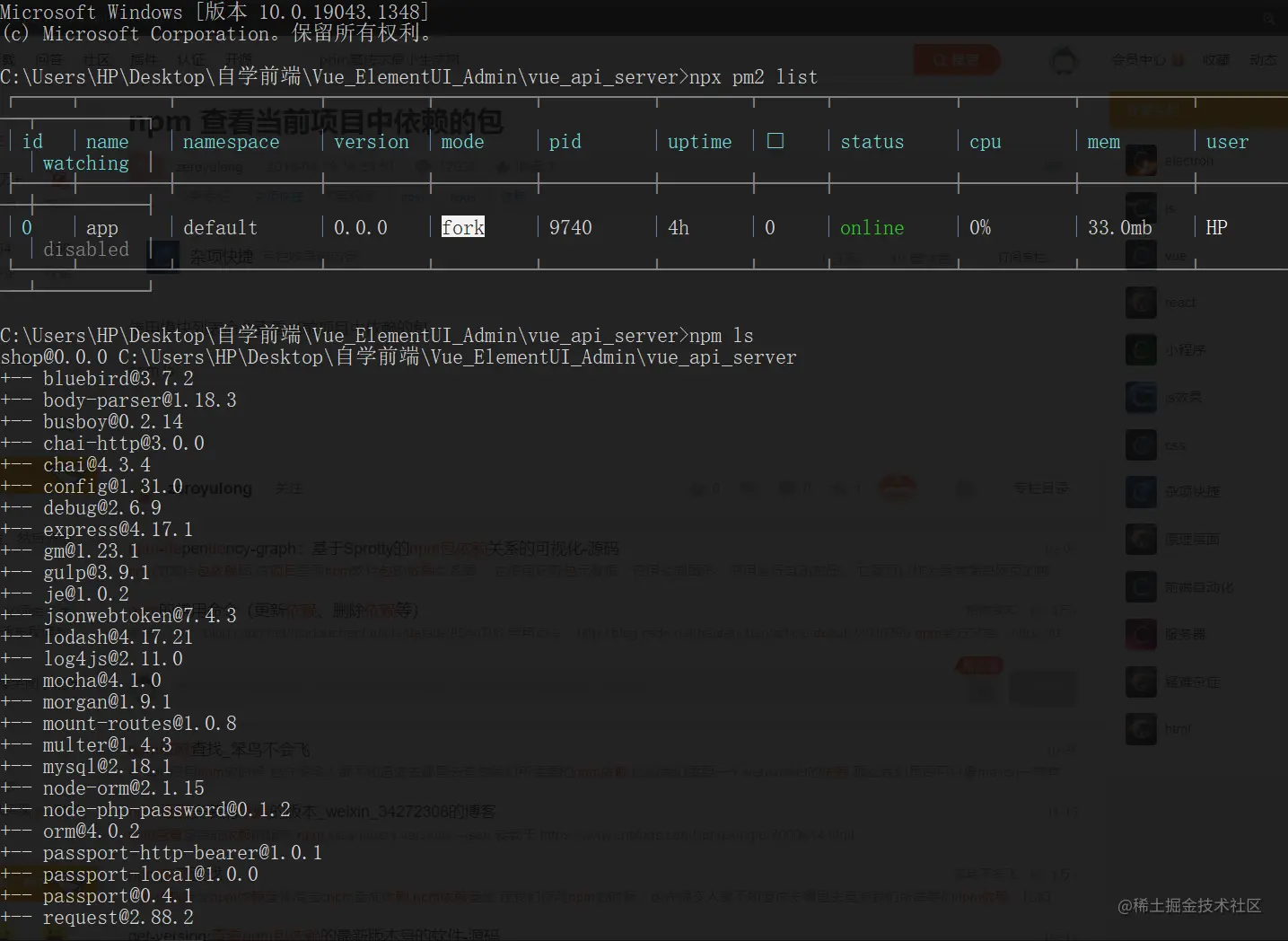Open the 前端自动化 sidebar icon
Screen dimensions: 1288x941
(1141, 586)
